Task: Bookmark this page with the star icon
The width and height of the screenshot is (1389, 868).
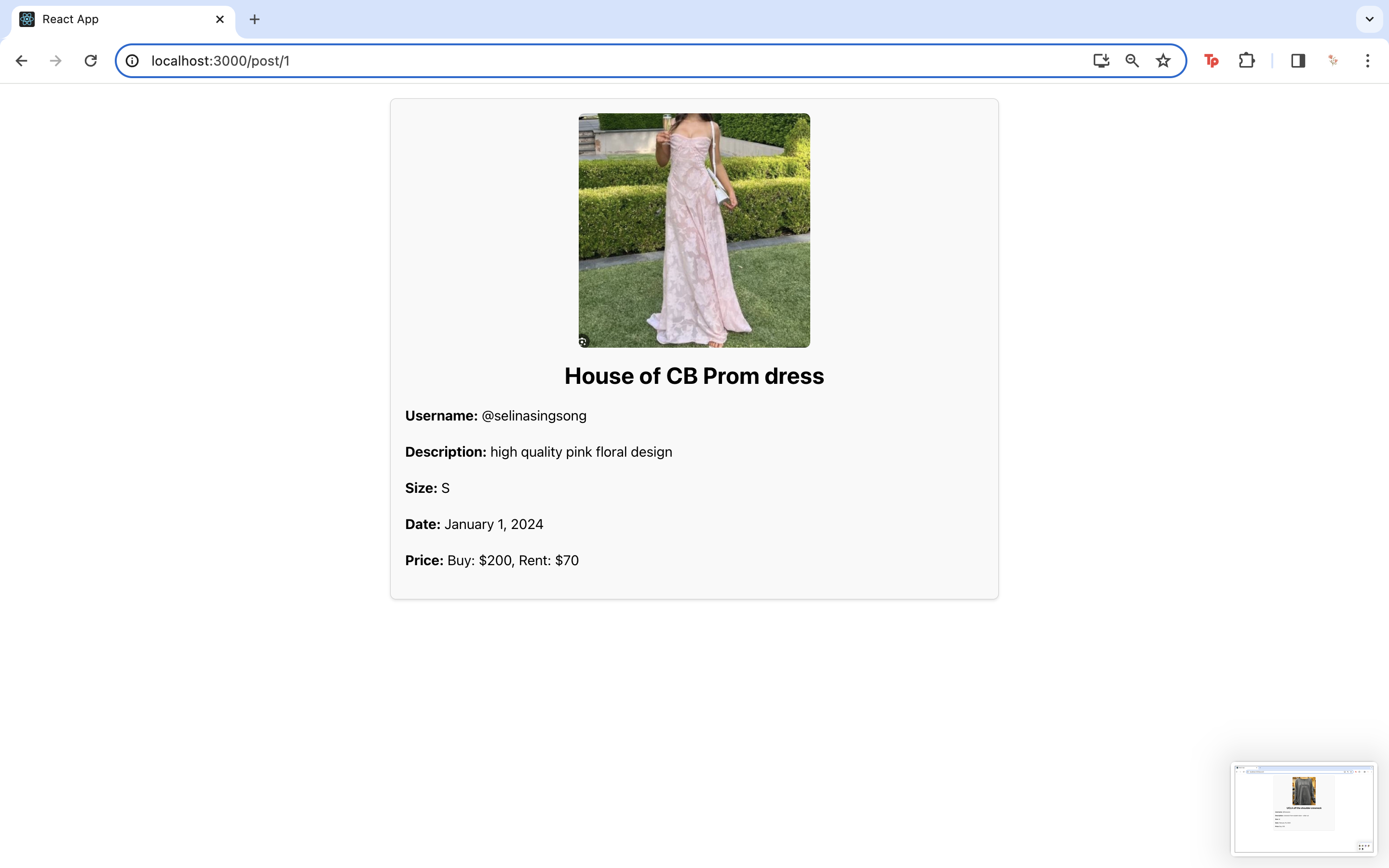Action: (x=1163, y=61)
